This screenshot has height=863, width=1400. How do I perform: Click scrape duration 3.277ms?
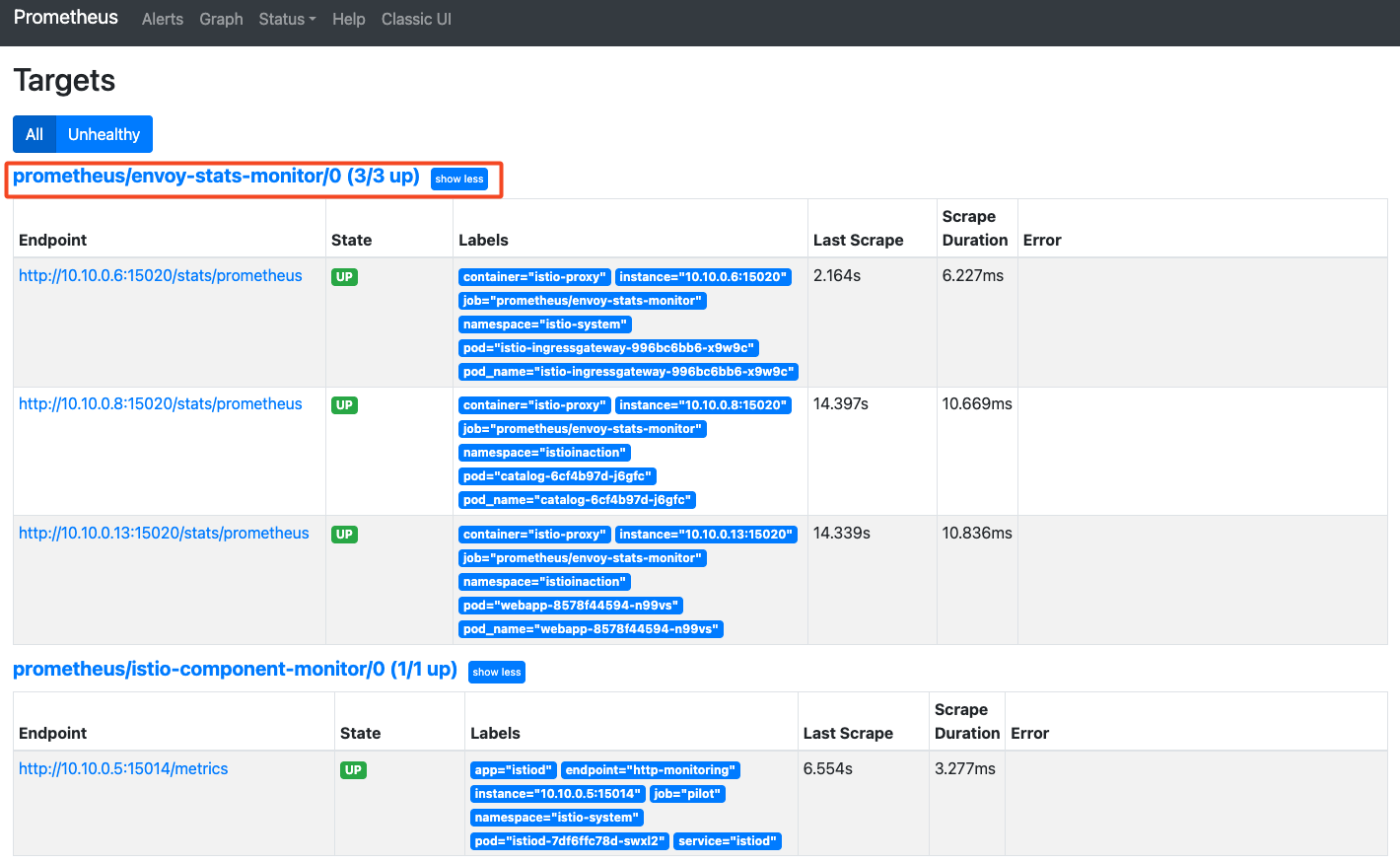click(965, 768)
